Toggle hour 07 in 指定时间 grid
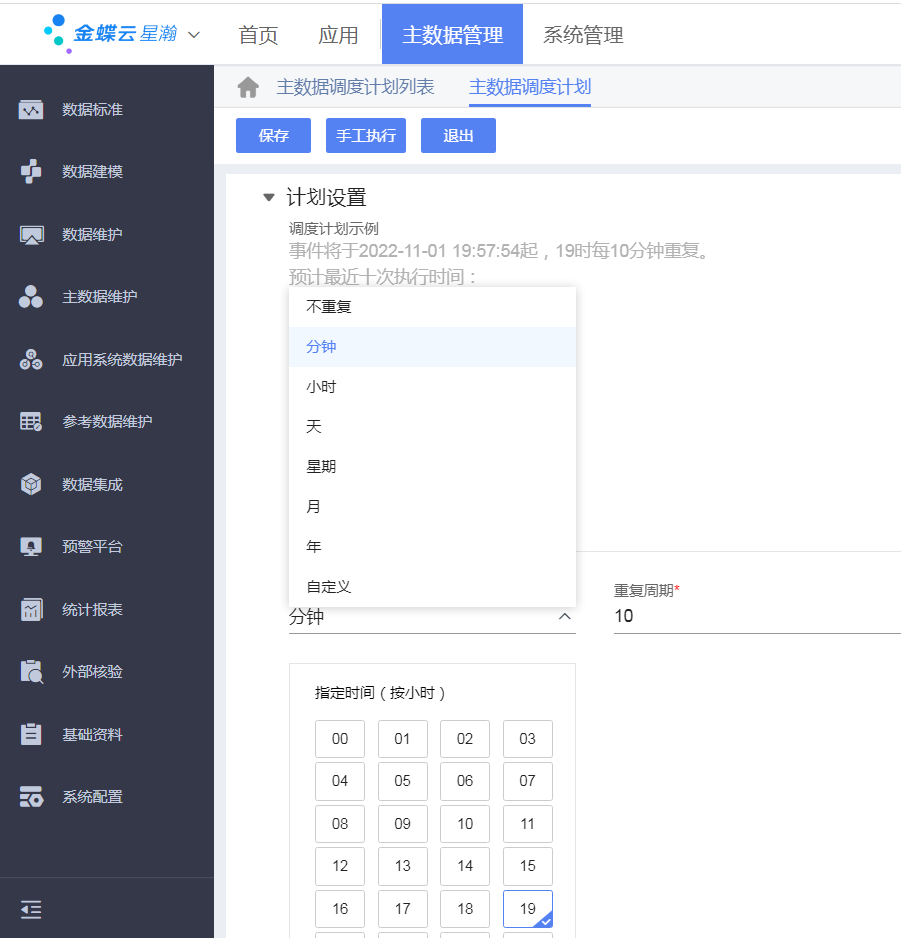This screenshot has width=901, height=938. [528, 781]
